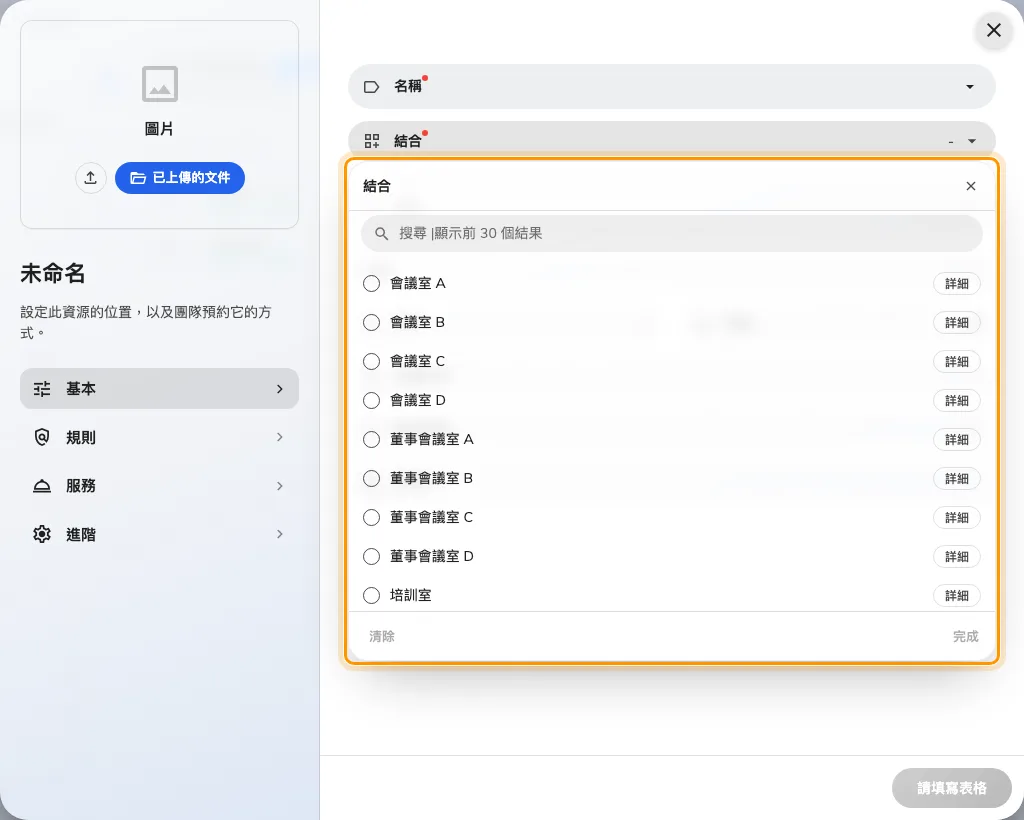Image resolution: width=1024 pixels, height=820 pixels.
Task: Click the shield icon beside 規則
Action: 42,437
